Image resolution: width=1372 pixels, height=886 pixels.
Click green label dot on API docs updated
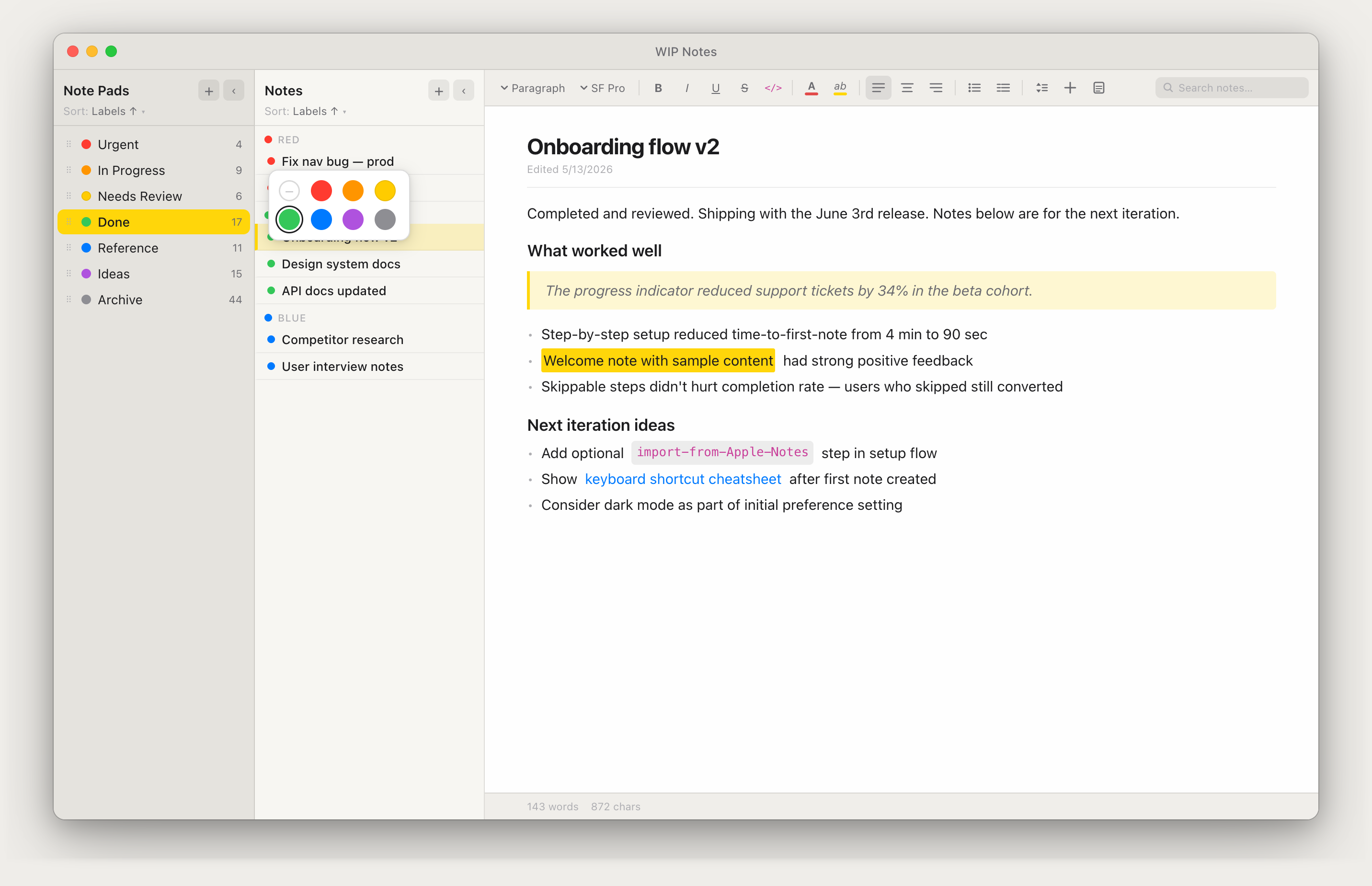[271, 290]
